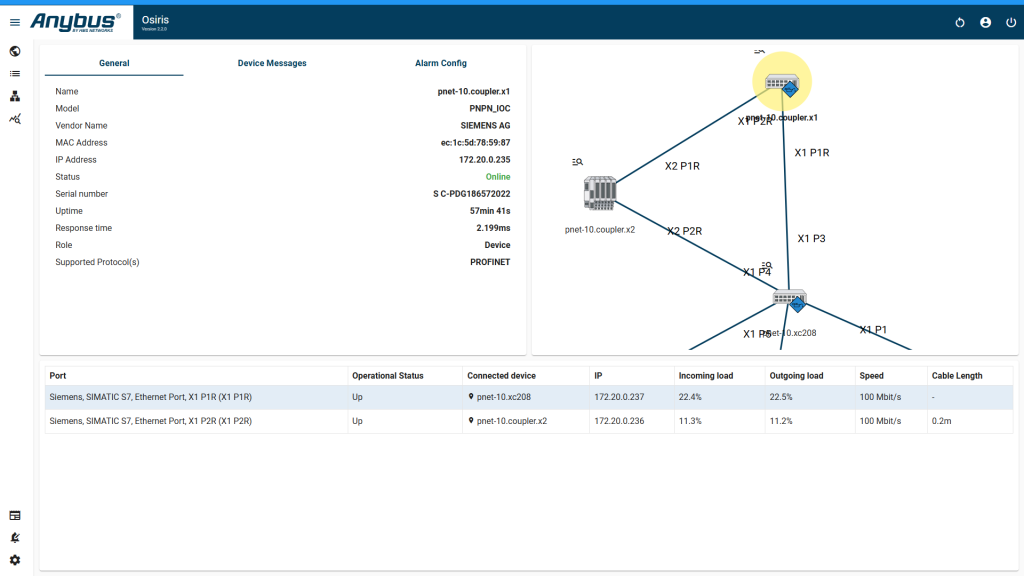Screen dimensions: 1024x576
Task: Click cable length value 0.2m
Action: (941, 421)
